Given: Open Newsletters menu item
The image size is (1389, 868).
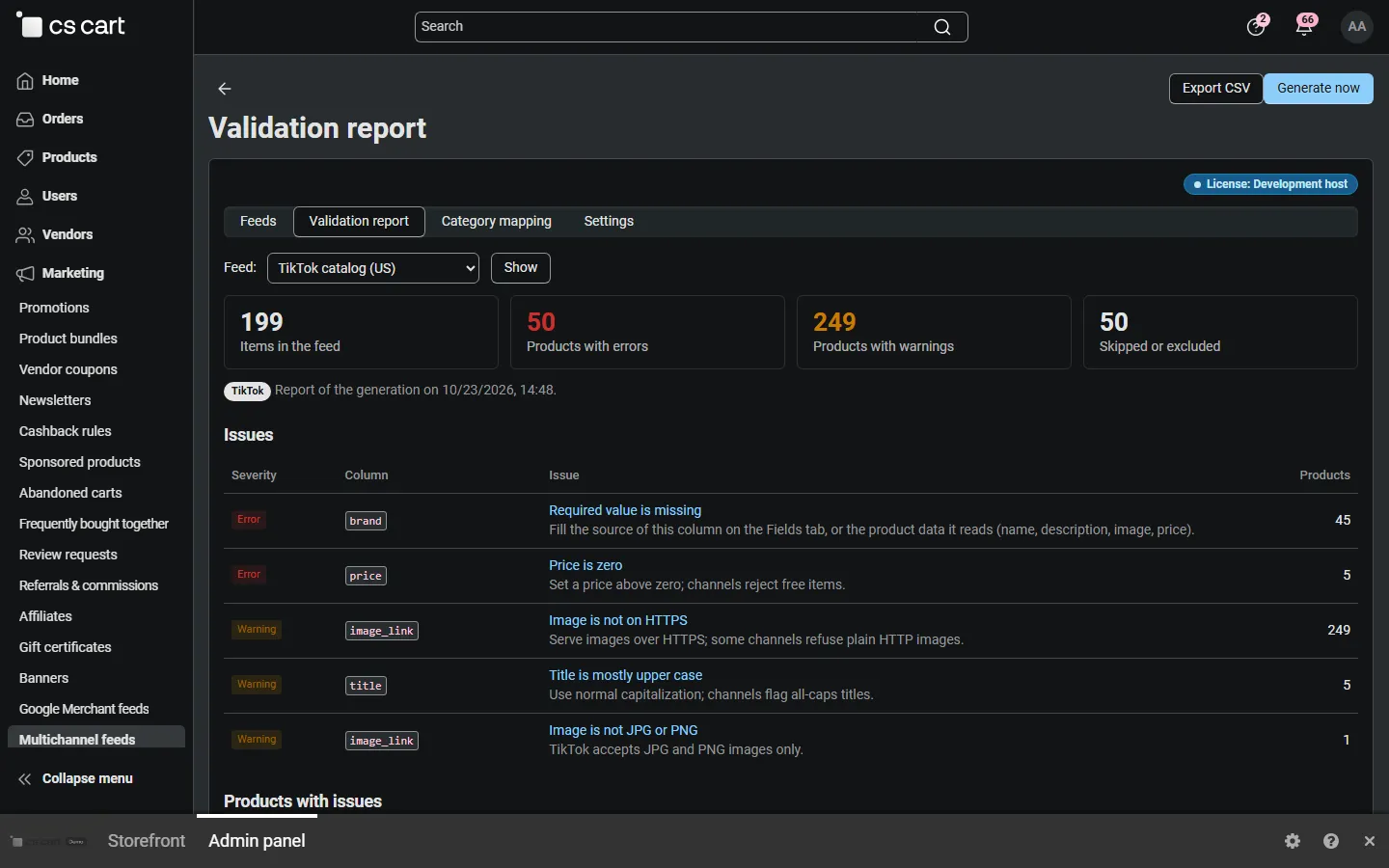Looking at the screenshot, I should point(55,400).
